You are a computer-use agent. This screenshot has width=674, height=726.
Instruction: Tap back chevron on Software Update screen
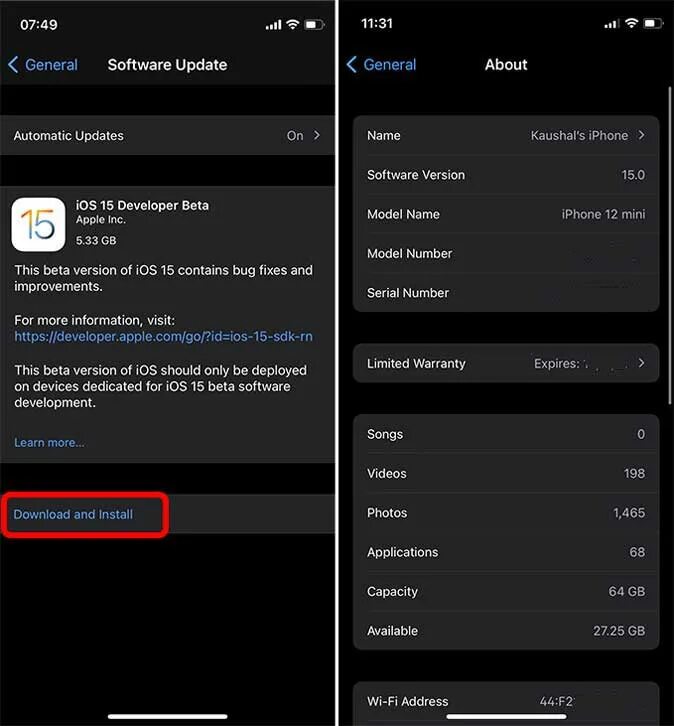(x=13, y=65)
